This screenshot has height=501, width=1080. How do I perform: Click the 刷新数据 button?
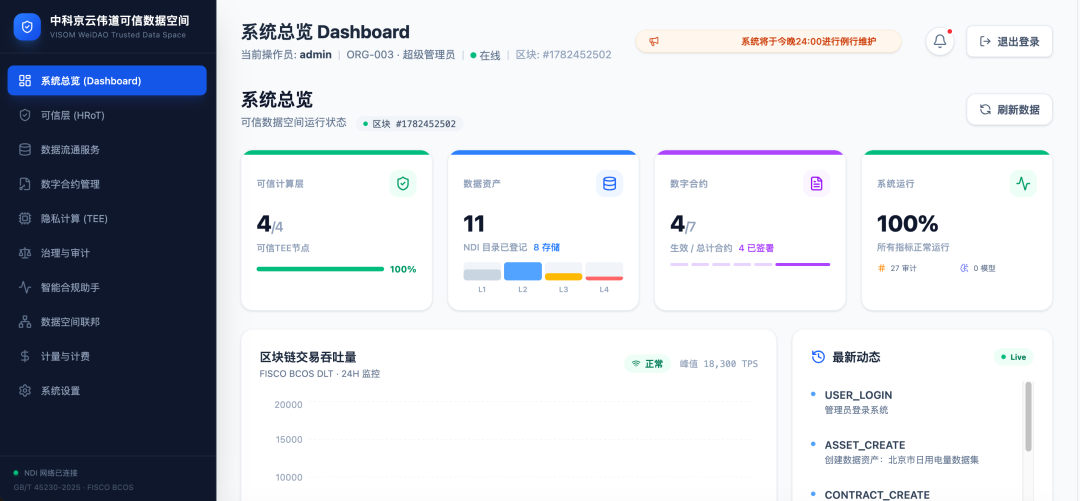[1009, 110]
